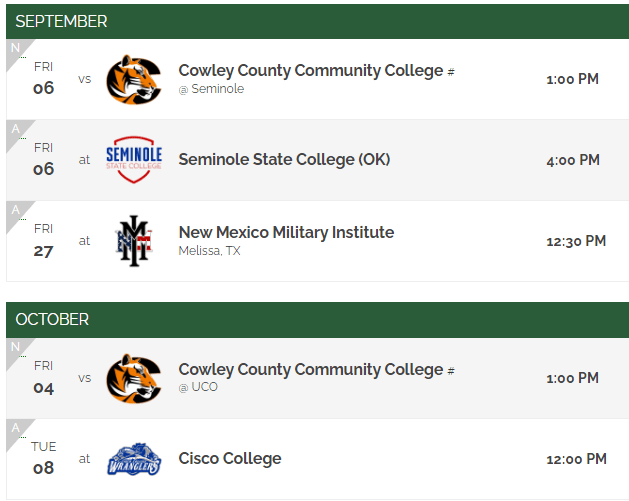Click the 12:30 PM game time
Viewport: 629px width, 501px height.
coord(576,241)
